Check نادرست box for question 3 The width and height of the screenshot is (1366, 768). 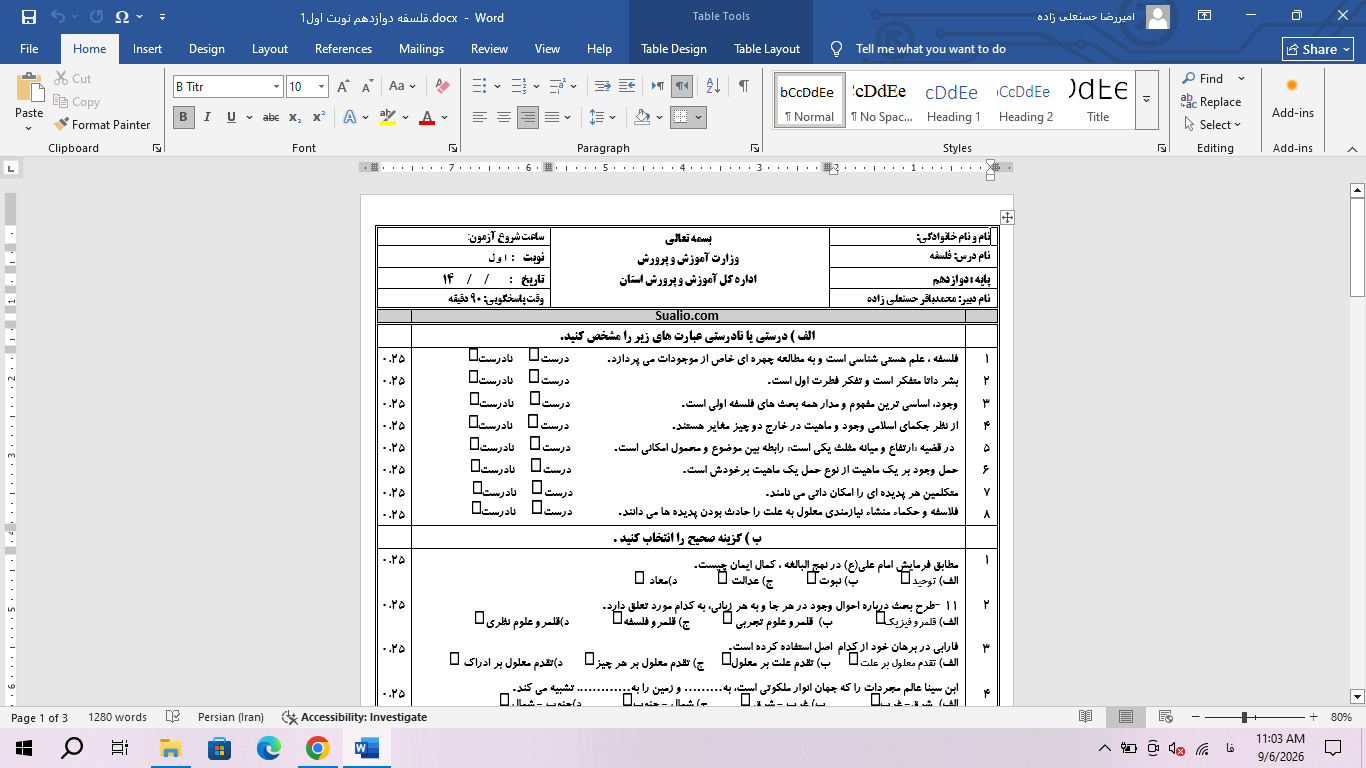click(474, 399)
